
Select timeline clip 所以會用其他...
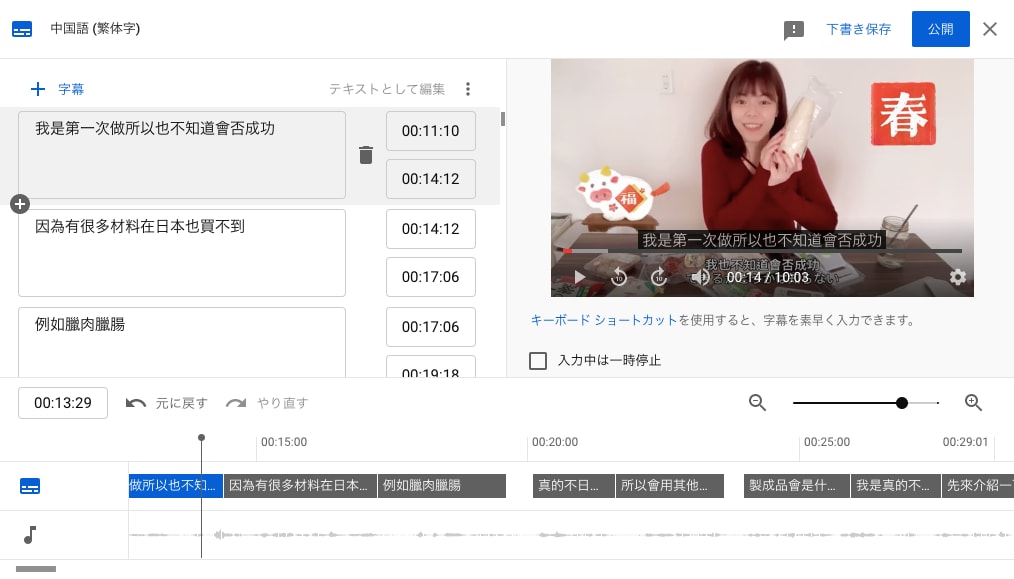pyautogui.click(x=669, y=486)
